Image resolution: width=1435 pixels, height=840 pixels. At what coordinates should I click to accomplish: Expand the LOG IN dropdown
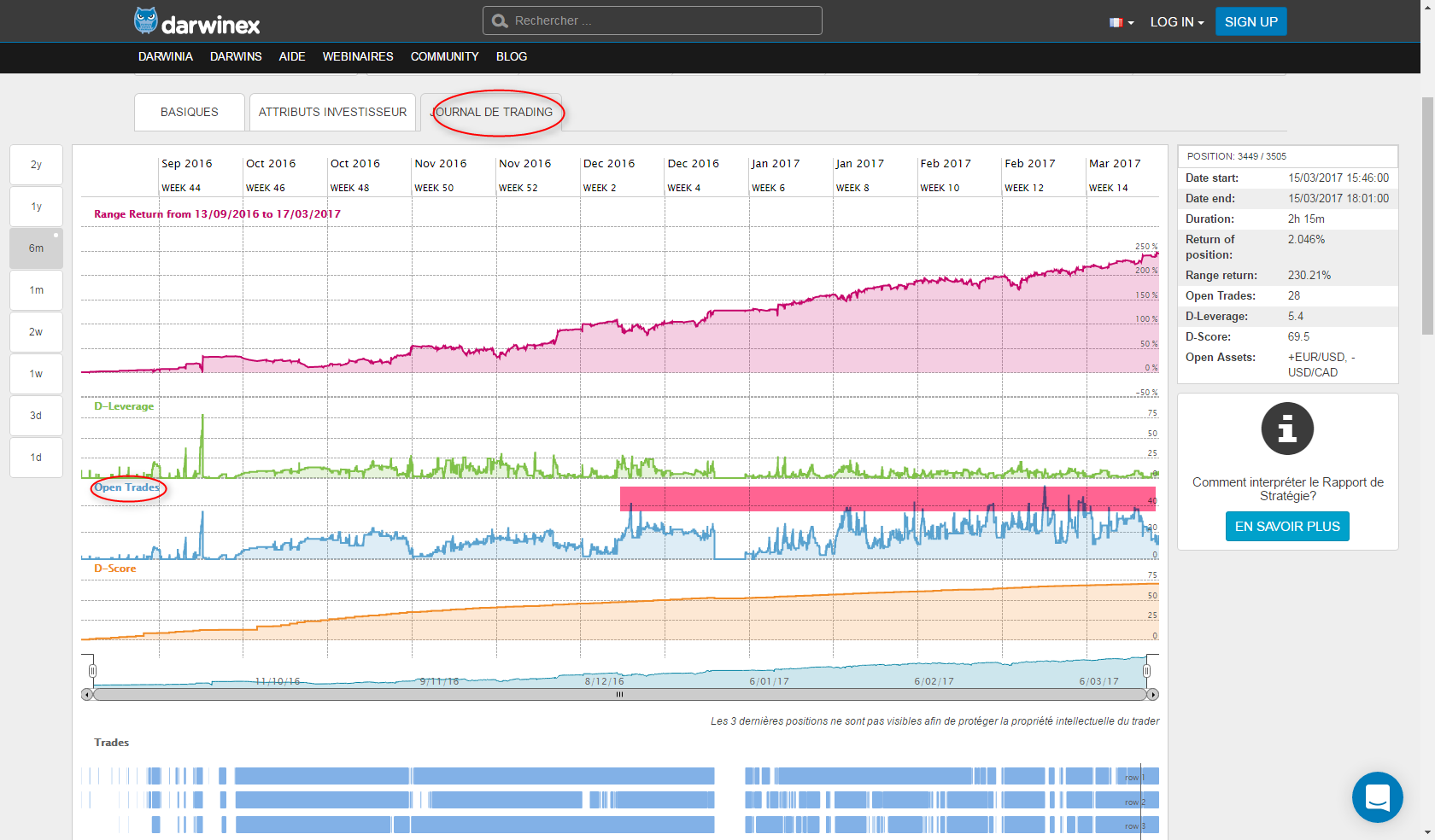(x=1176, y=22)
